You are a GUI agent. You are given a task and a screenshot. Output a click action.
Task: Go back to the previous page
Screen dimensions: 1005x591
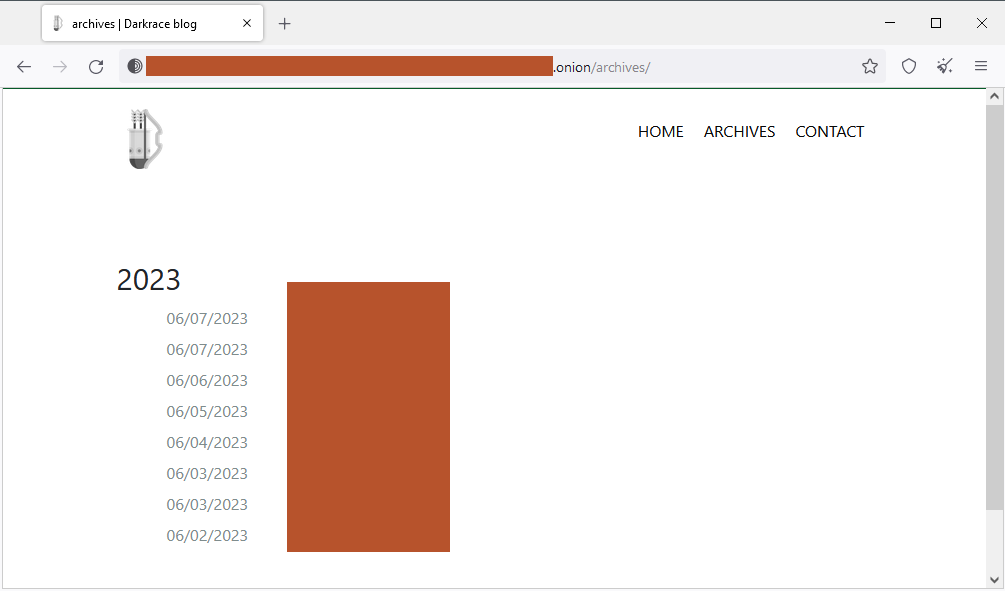point(24,67)
